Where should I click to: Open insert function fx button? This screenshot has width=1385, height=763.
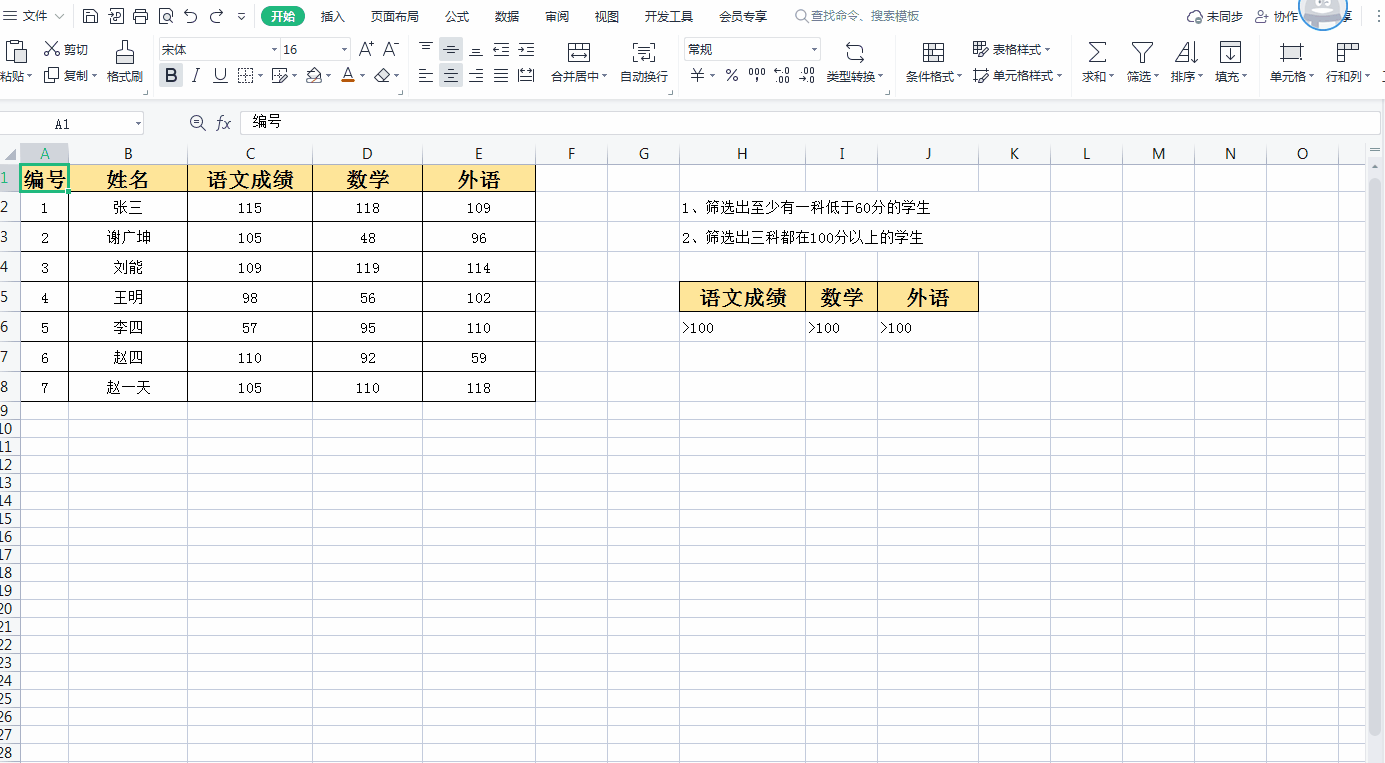point(224,123)
